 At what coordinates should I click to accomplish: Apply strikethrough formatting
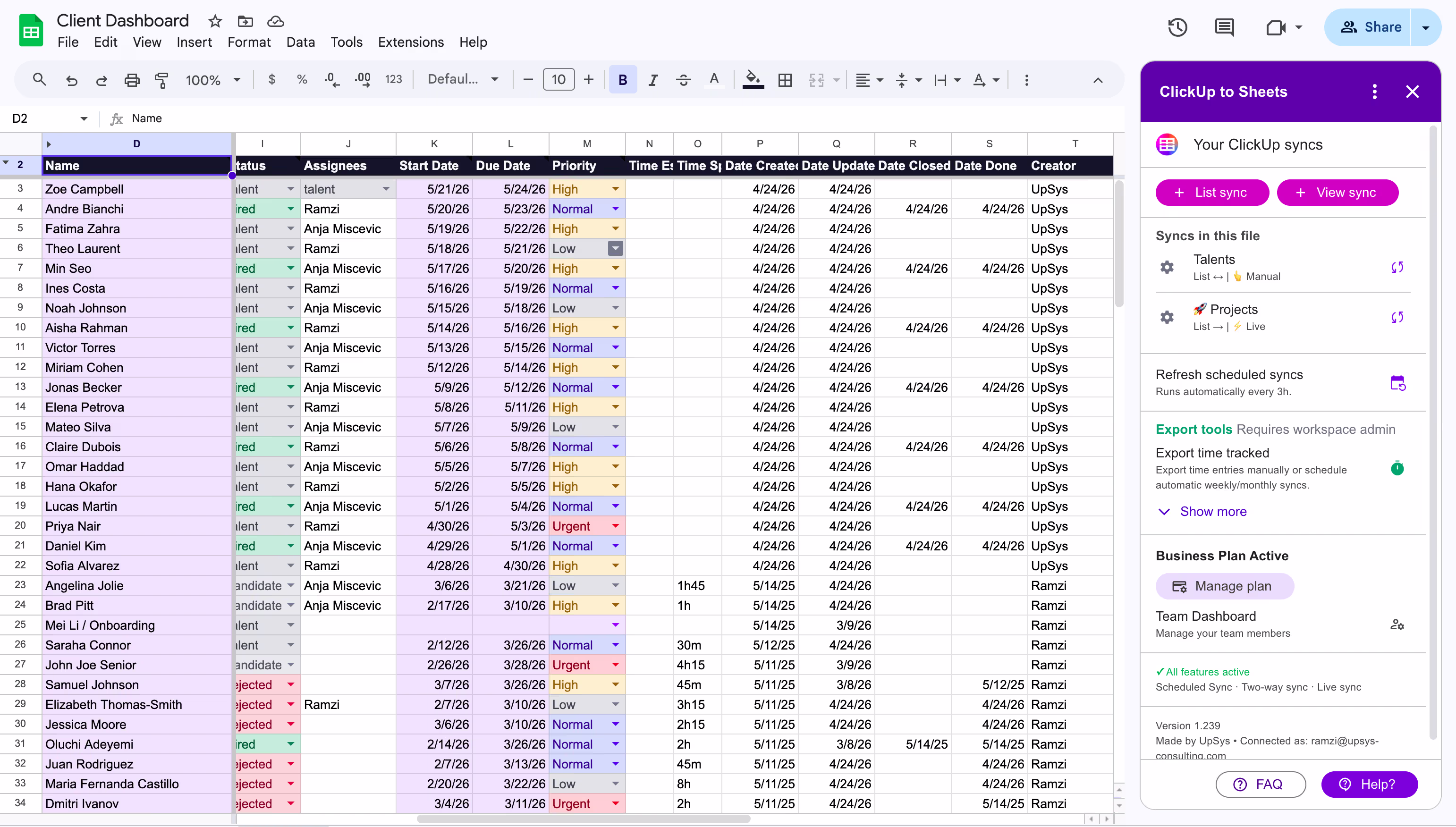[x=684, y=80]
